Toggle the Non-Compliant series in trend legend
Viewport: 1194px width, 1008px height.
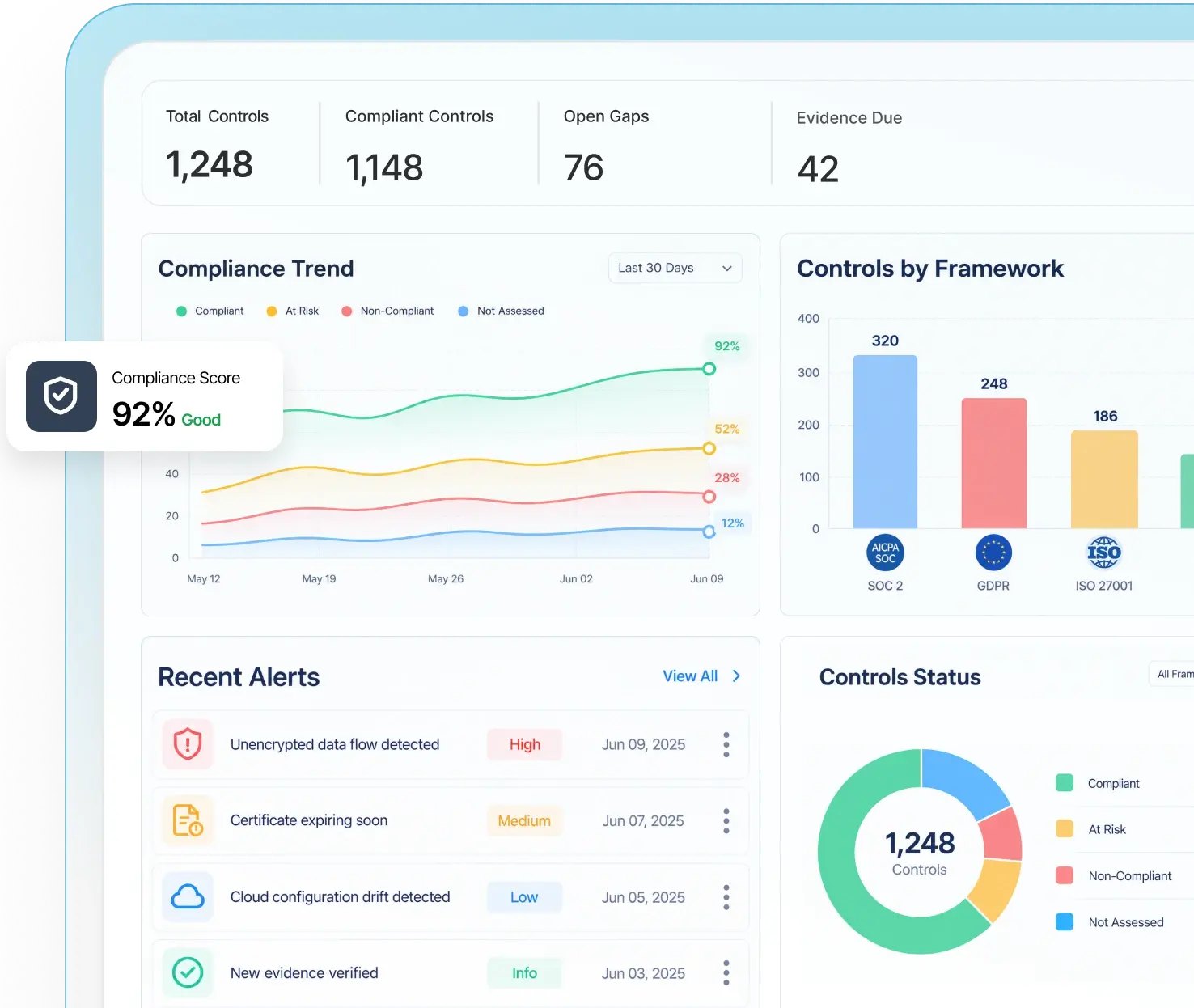coord(387,311)
